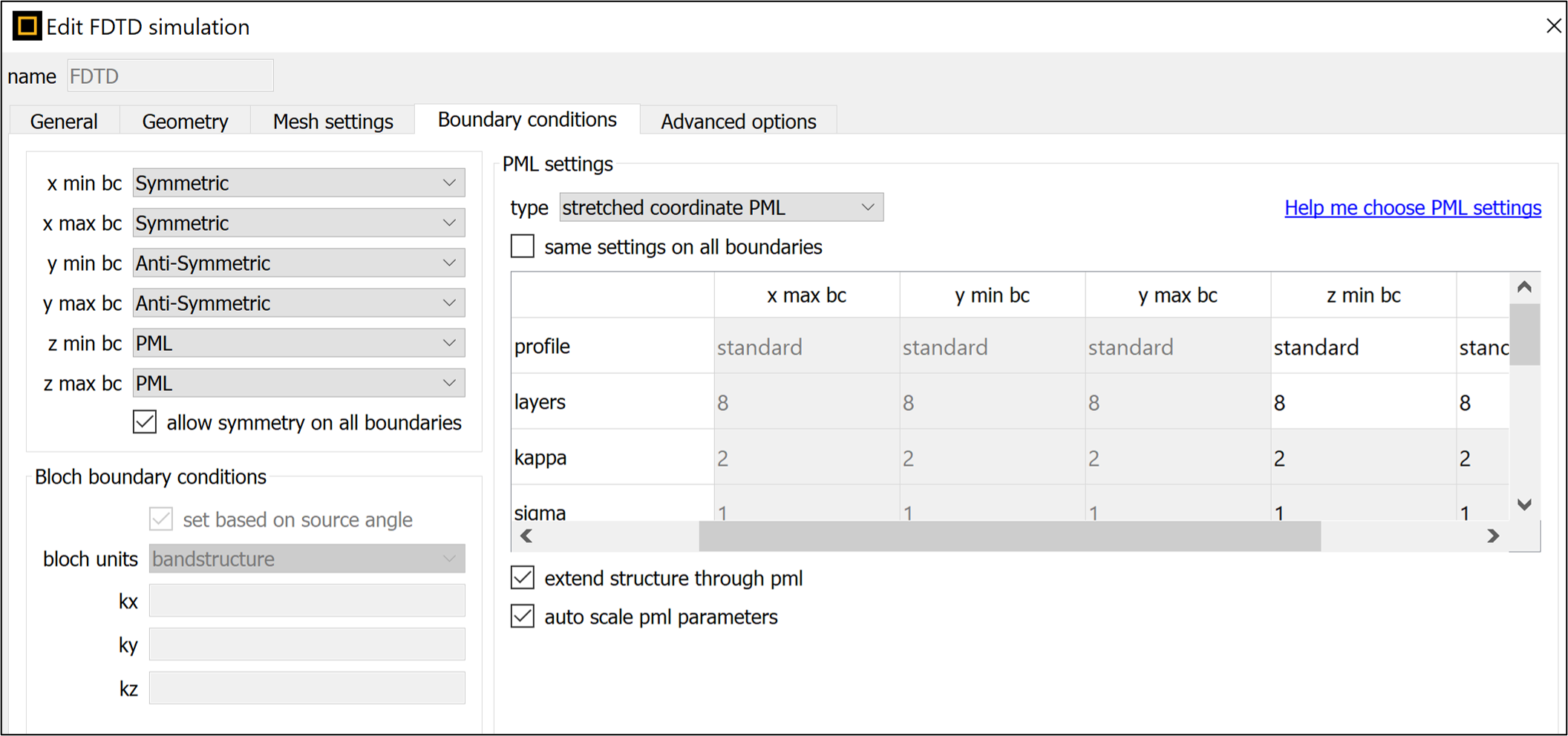Change the PML type dropdown

(720, 208)
